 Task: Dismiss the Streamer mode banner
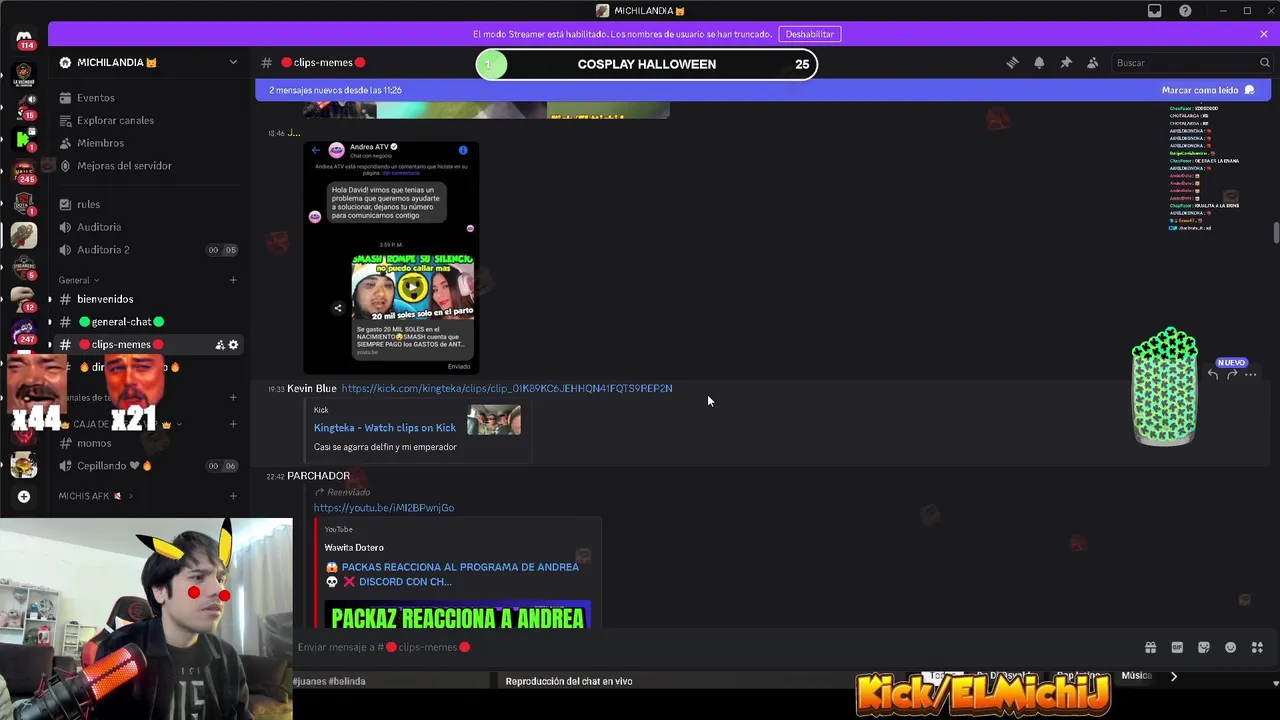click(1264, 34)
